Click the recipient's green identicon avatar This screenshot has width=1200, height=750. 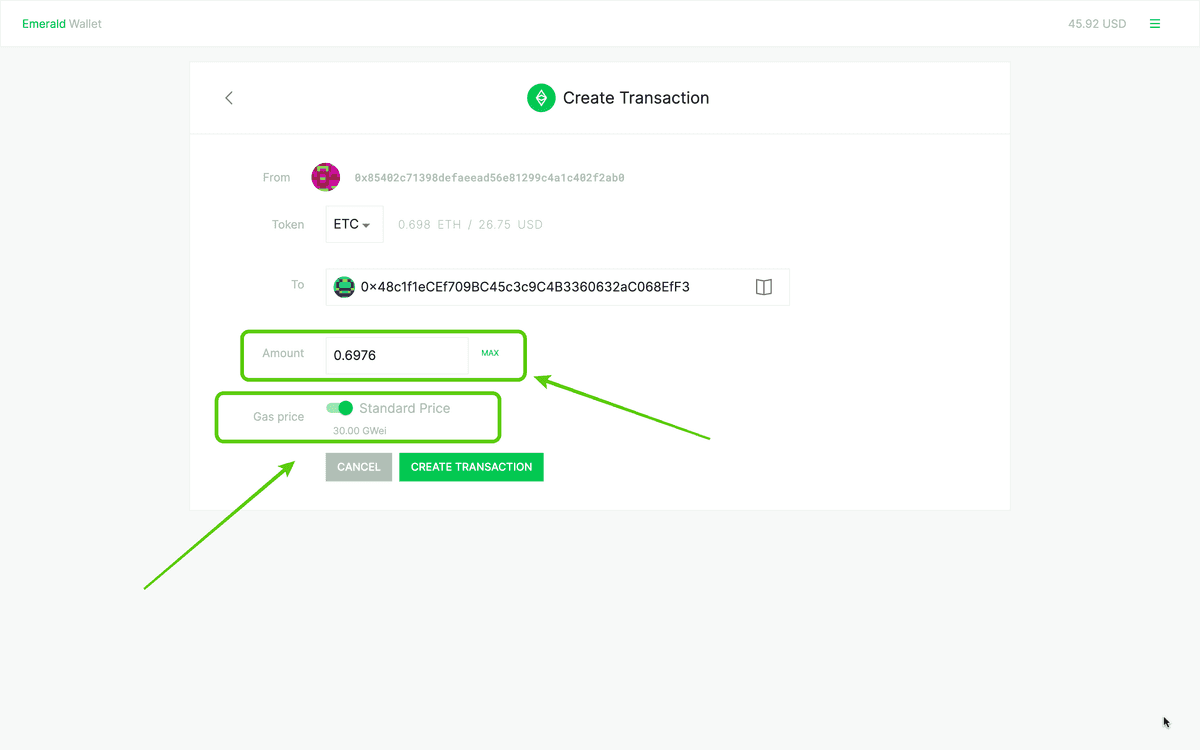344,287
